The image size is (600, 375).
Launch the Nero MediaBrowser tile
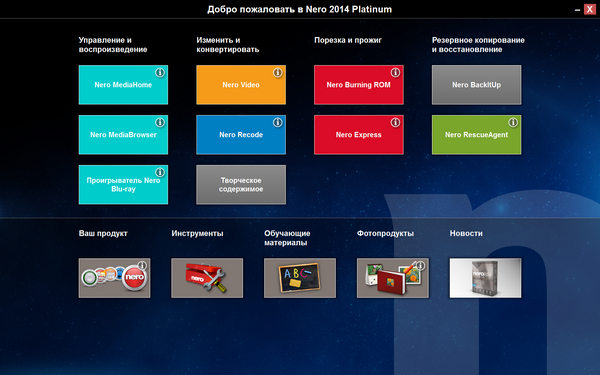[123, 135]
